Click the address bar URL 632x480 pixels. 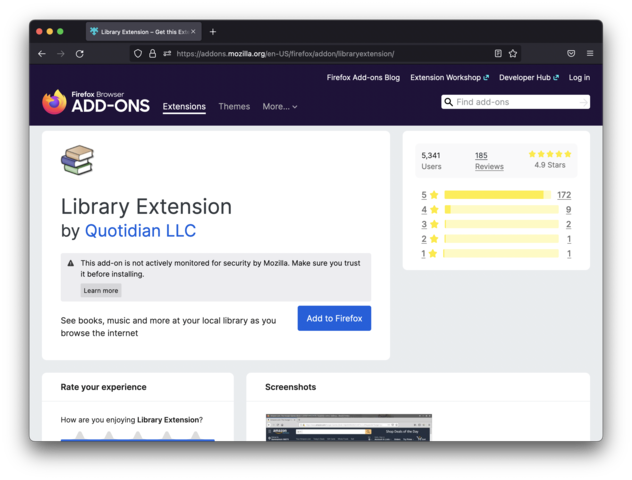point(285,54)
